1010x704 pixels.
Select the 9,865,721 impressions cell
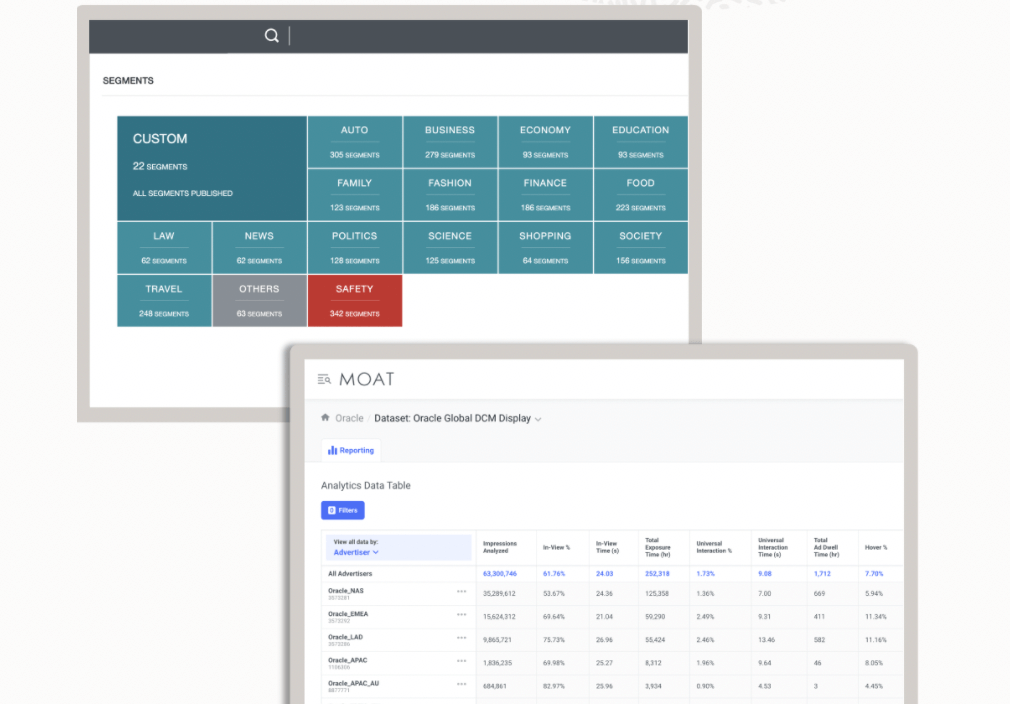click(x=497, y=640)
